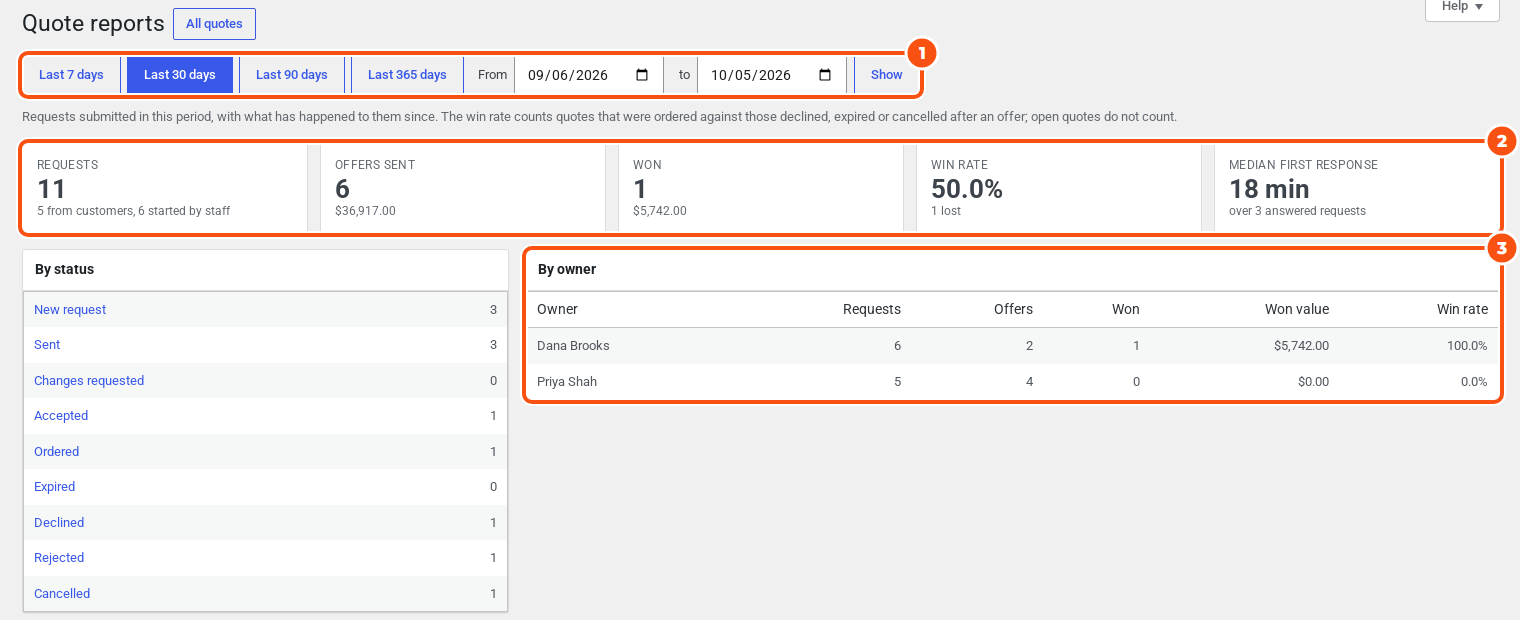1520x620 pixels.
Task: Click the Owner column header
Action: click(x=557, y=309)
